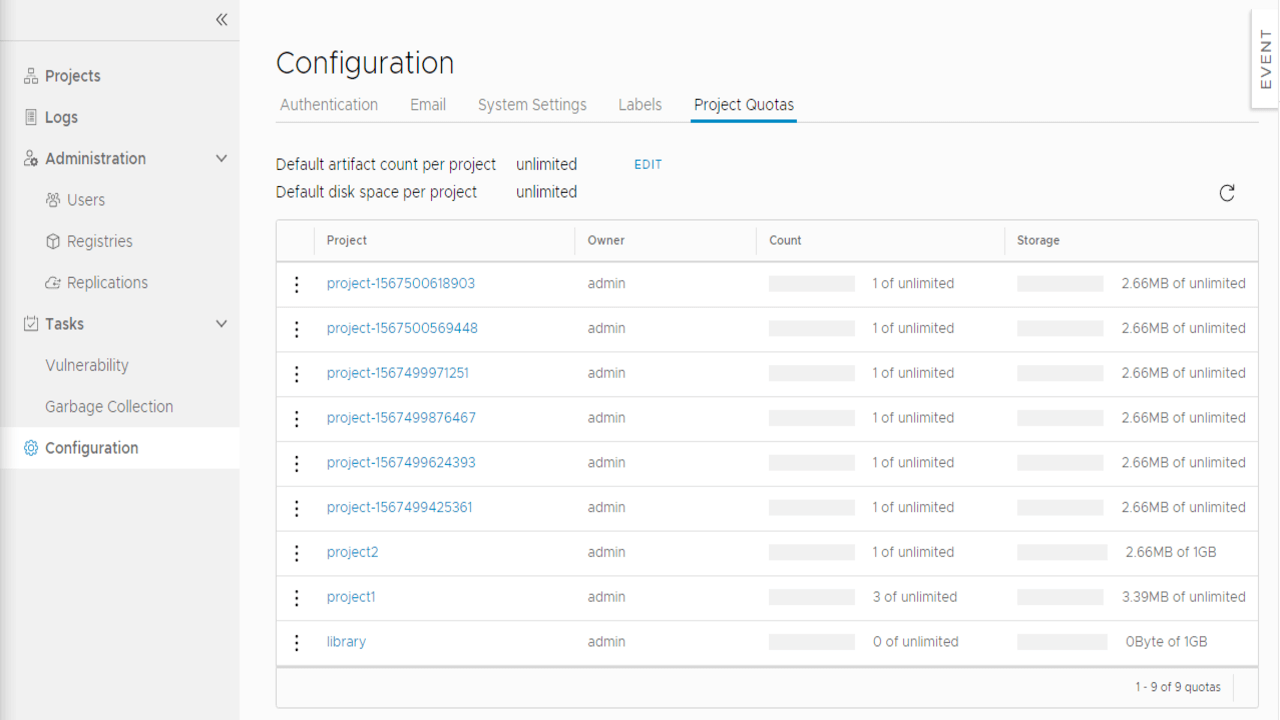Viewport: 1280px width, 720px height.
Task: Click the Configuration gear icon
Action: pos(31,448)
